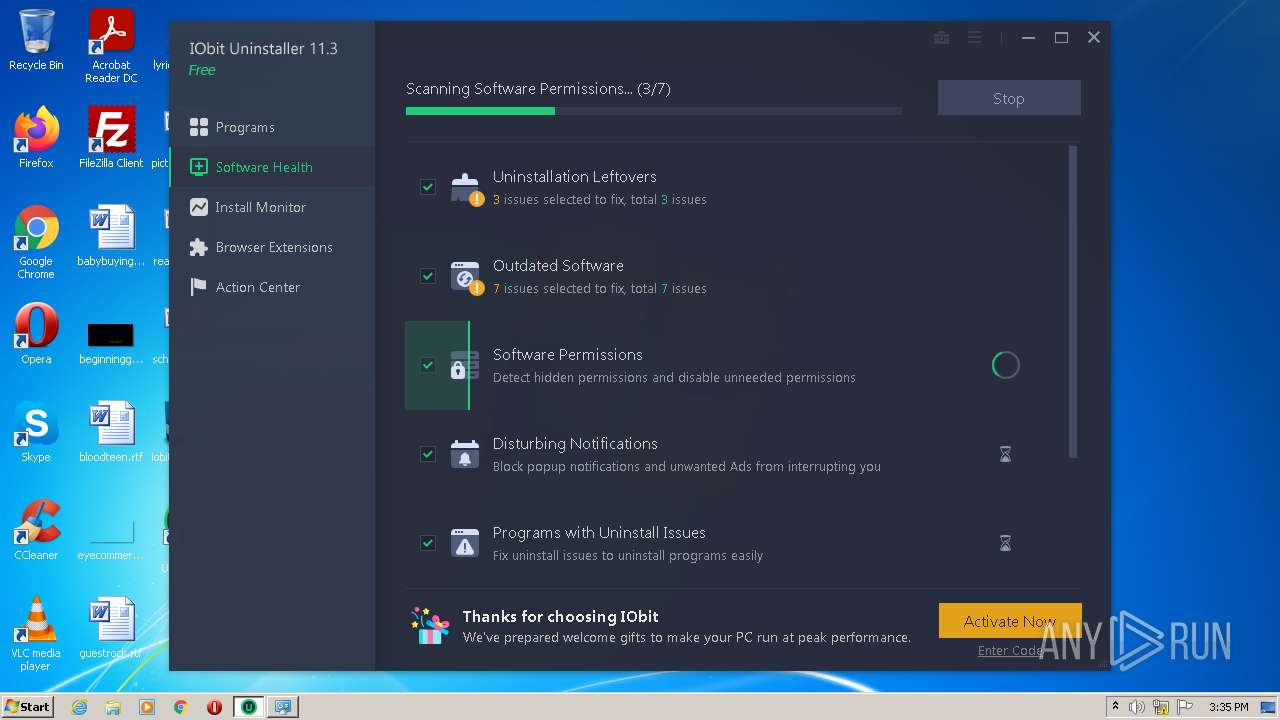Image resolution: width=1280 pixels, height=720 pixels.
Task: Click the IObit Uninstaller taskbar button
Action: [x=249, y=707]
